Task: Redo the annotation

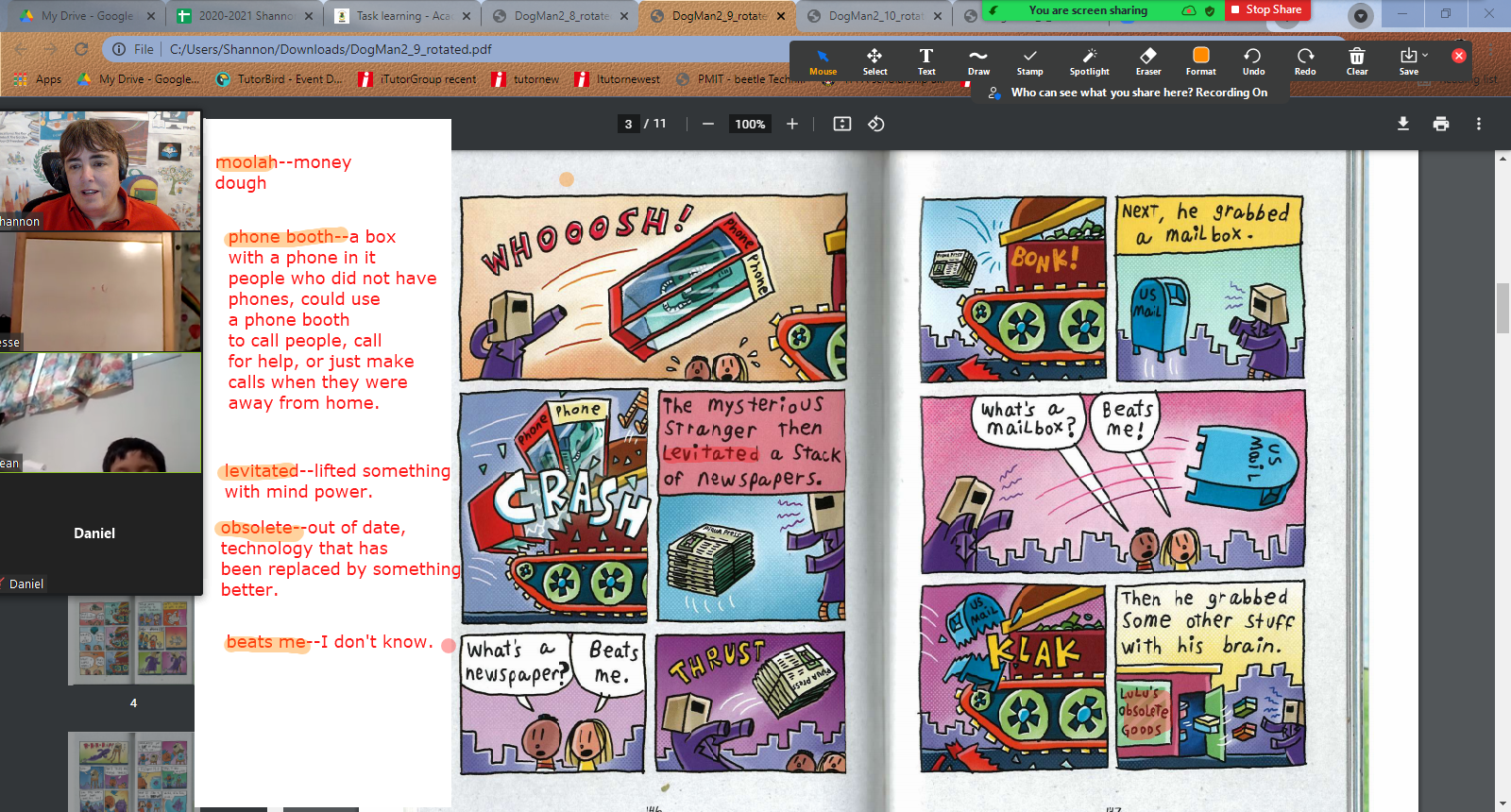Action: point(1305,62)
